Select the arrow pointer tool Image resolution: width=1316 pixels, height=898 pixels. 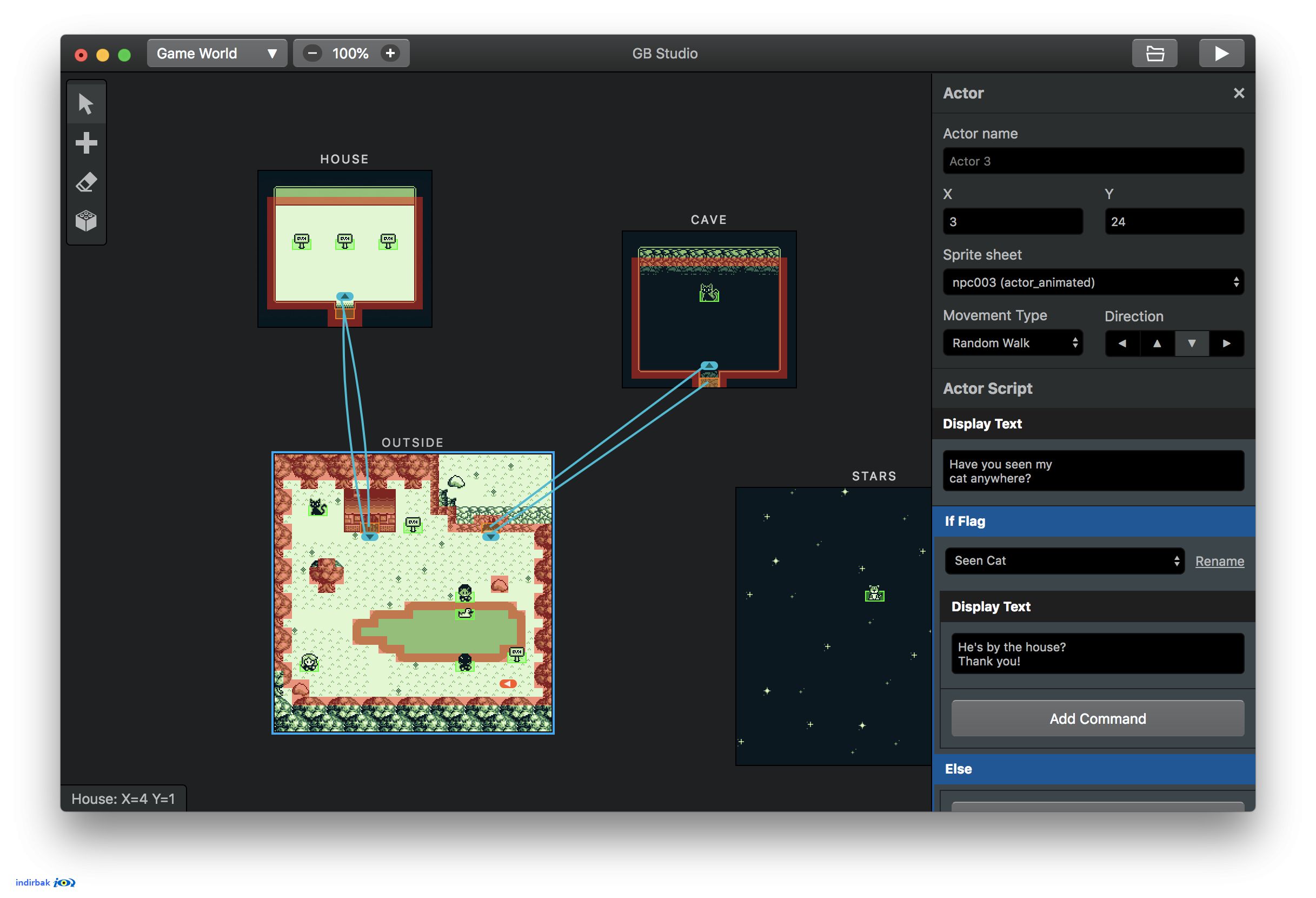coord(86,104)
